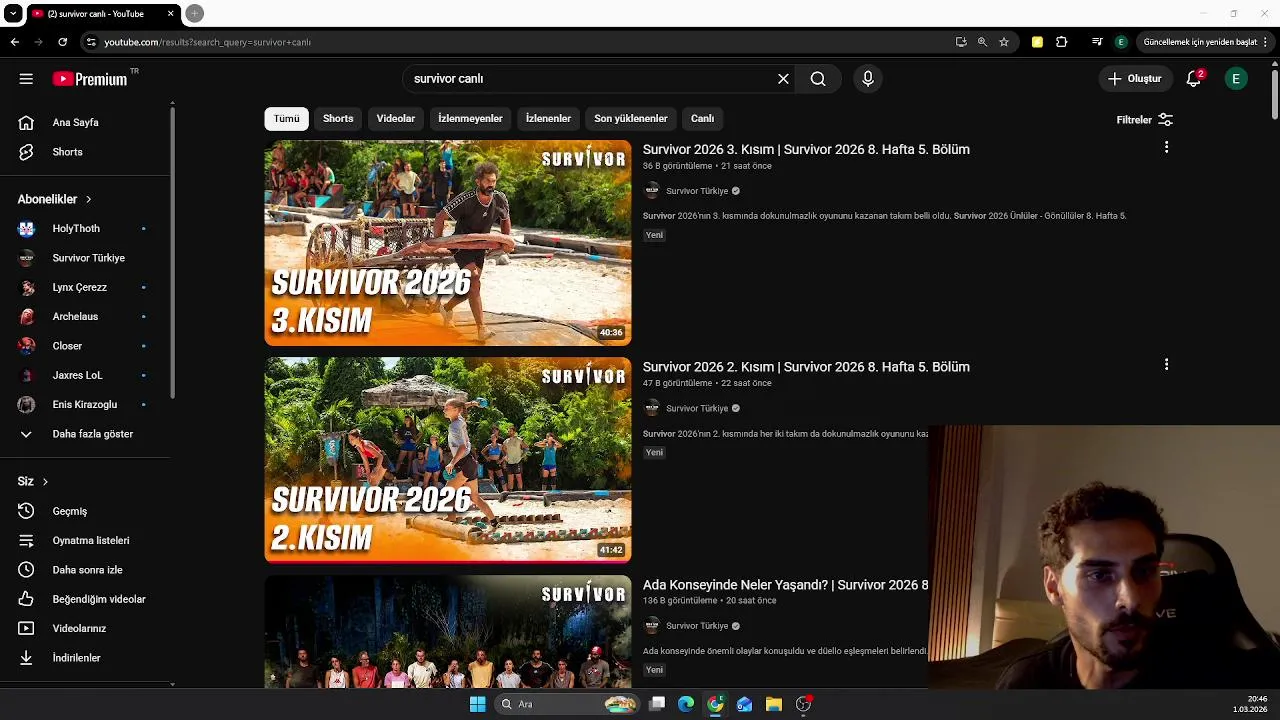The height and width of the screenshot is (720, 1280).
Task: Select the Son yüklenenler filter chip
Action: pos(631,119)
